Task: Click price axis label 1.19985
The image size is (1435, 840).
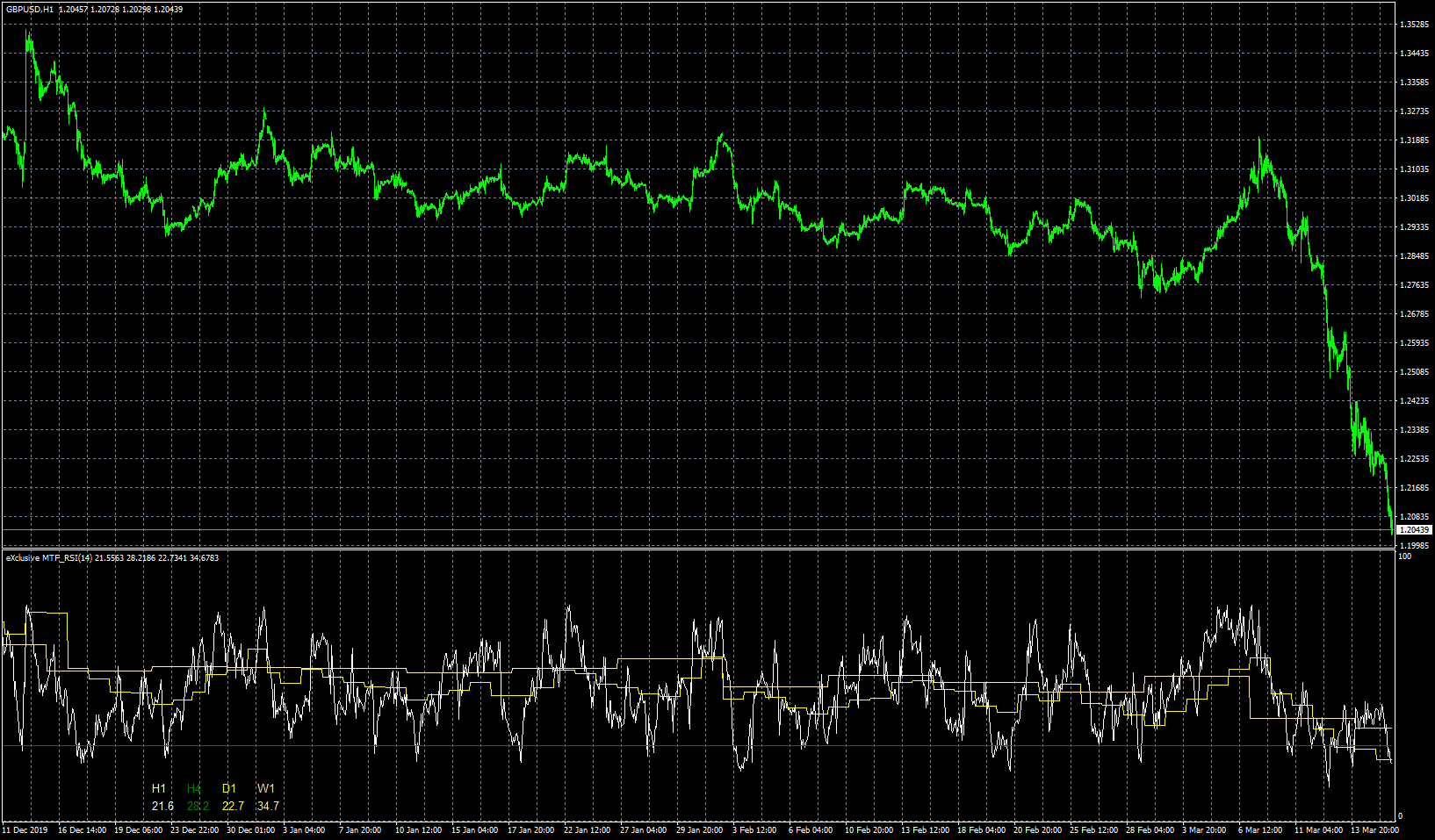Action: click(1412, 545)
